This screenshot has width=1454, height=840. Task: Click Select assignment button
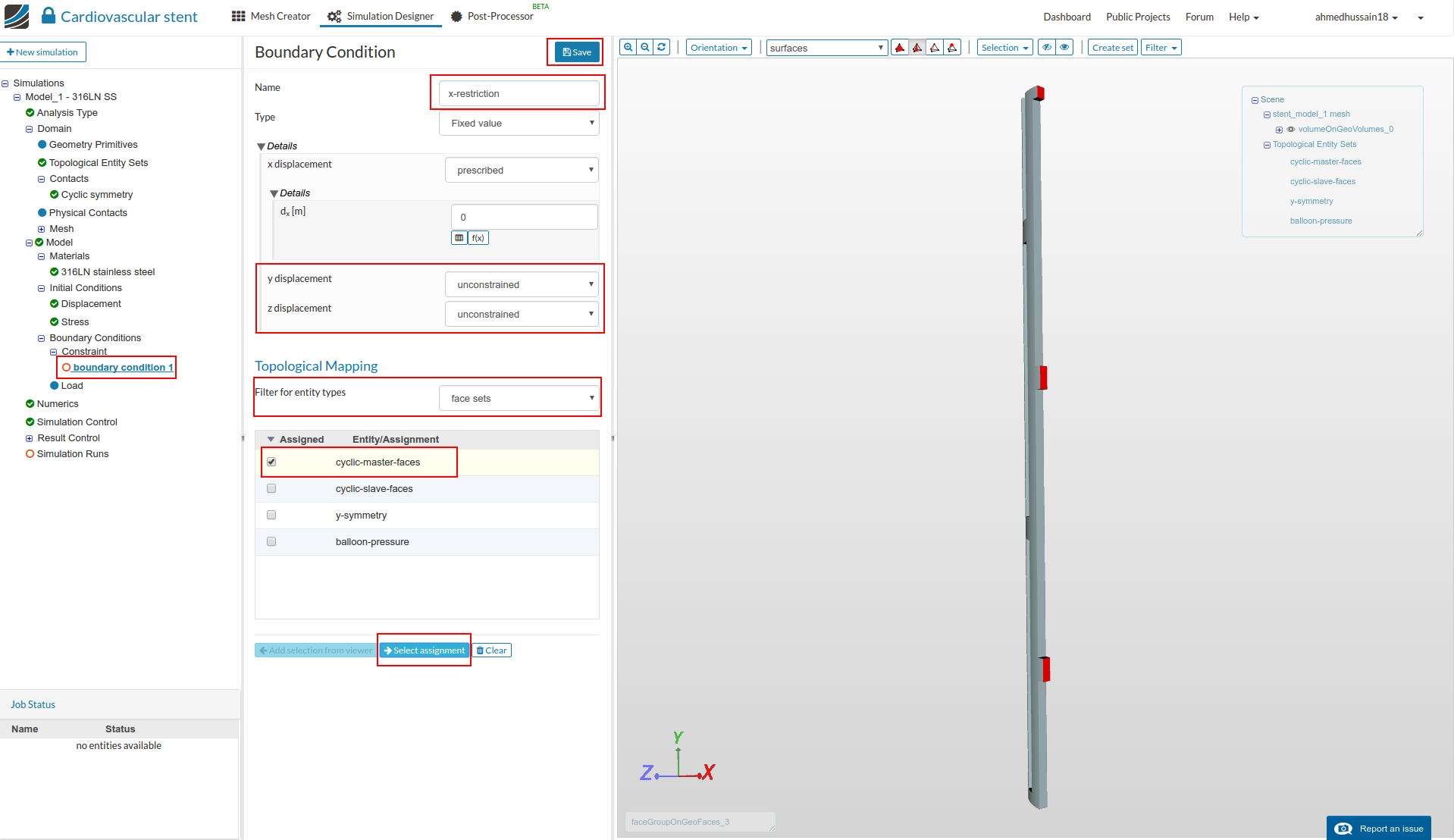click(x=424, y=650)
